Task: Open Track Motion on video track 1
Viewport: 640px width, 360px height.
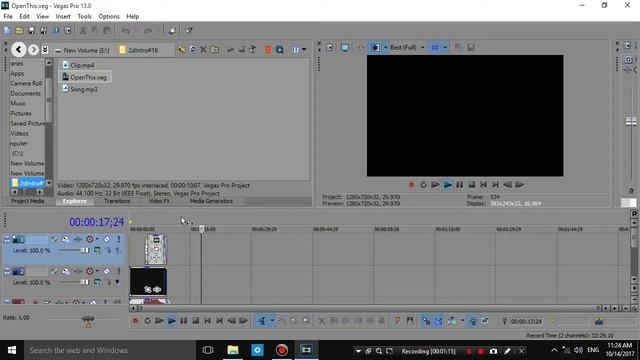Action: point(65,239)
